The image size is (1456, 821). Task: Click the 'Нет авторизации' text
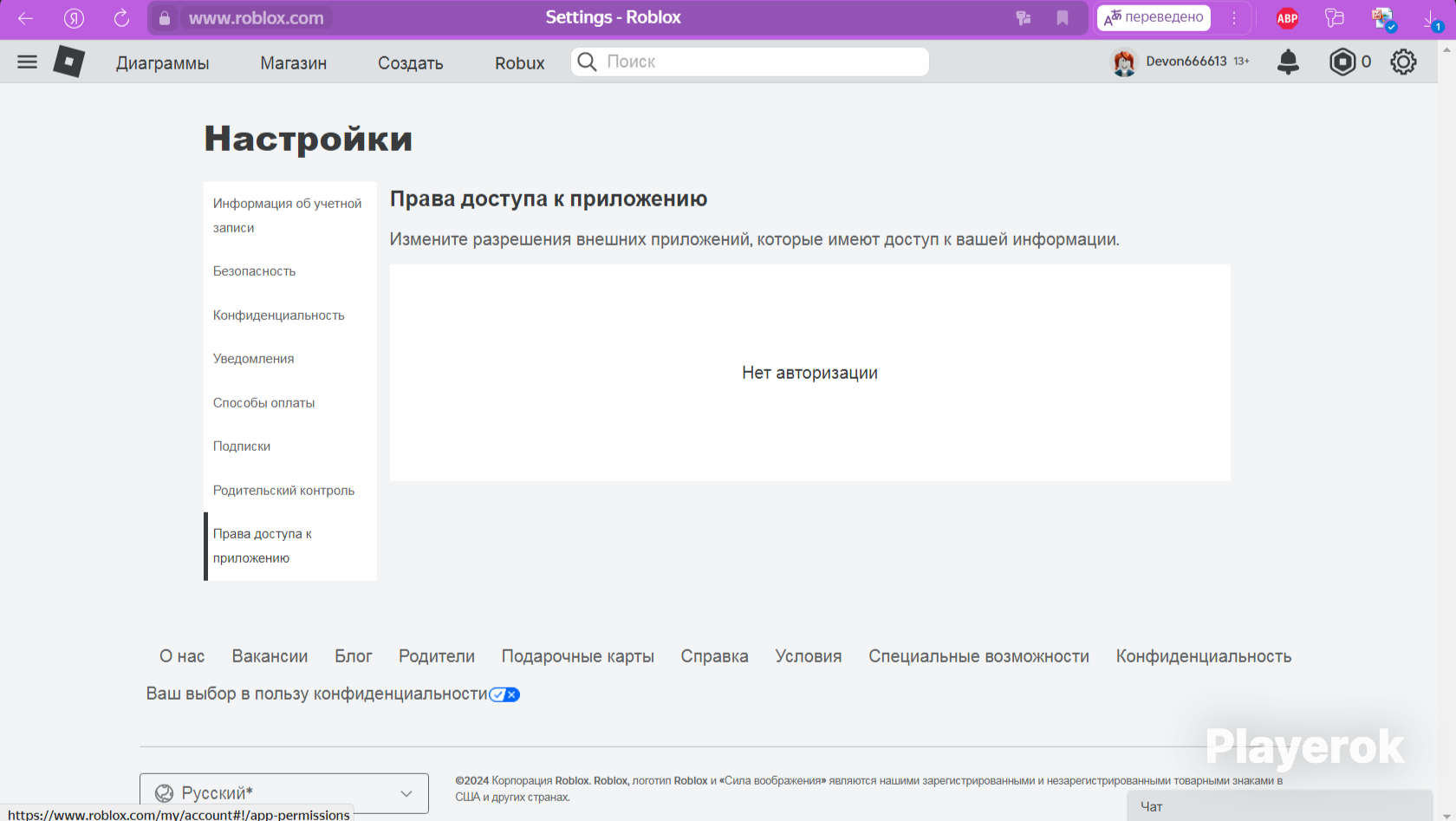(x=809, y=373)
